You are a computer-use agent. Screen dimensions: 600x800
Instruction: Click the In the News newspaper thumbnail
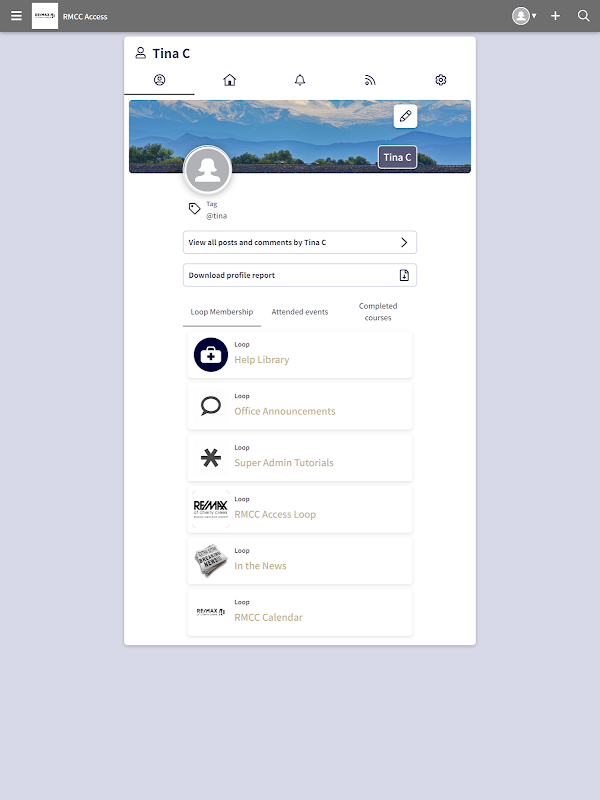(x=211, y=561)
